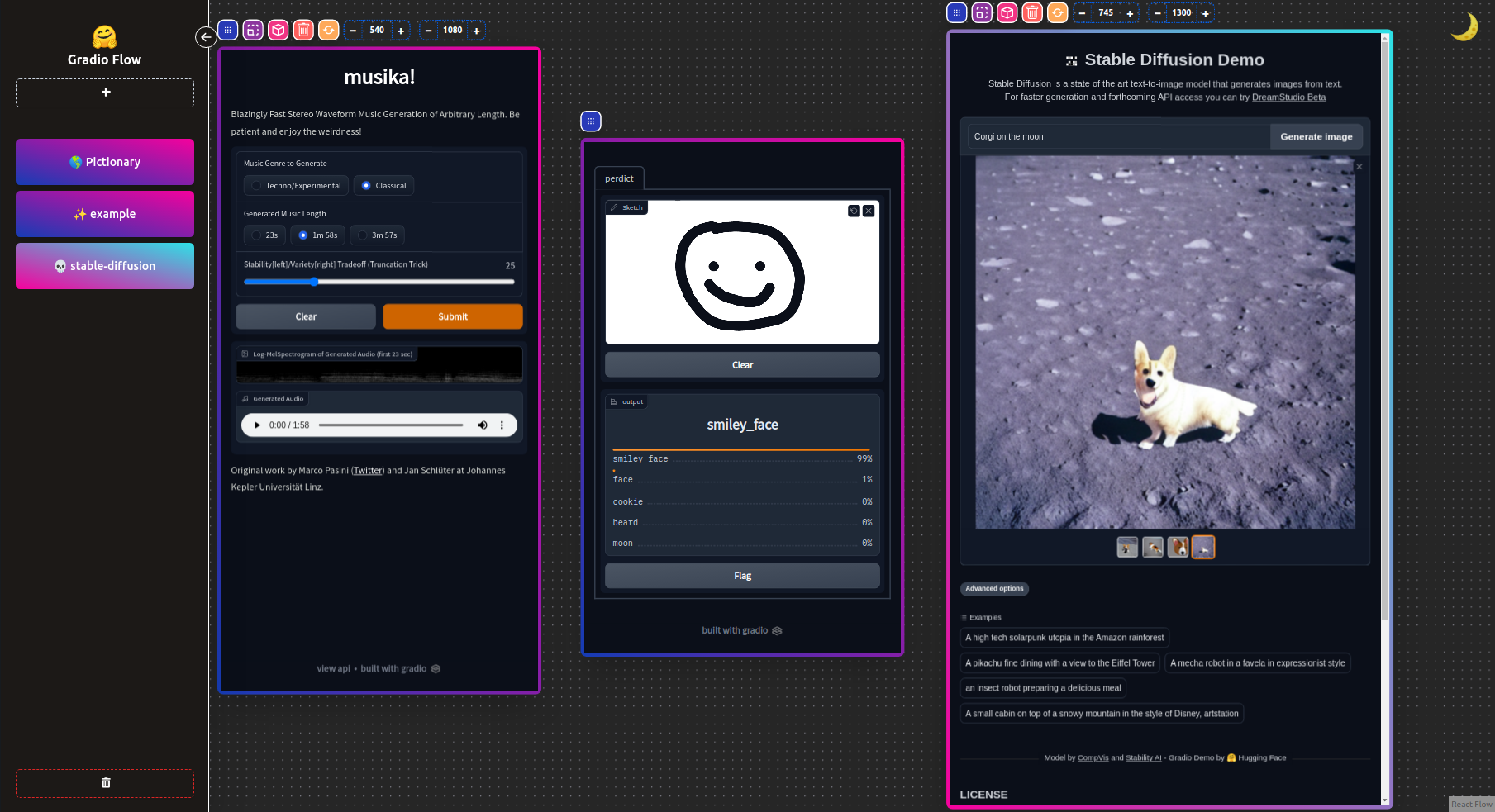Refresh the musika node with orange icon

329,31
